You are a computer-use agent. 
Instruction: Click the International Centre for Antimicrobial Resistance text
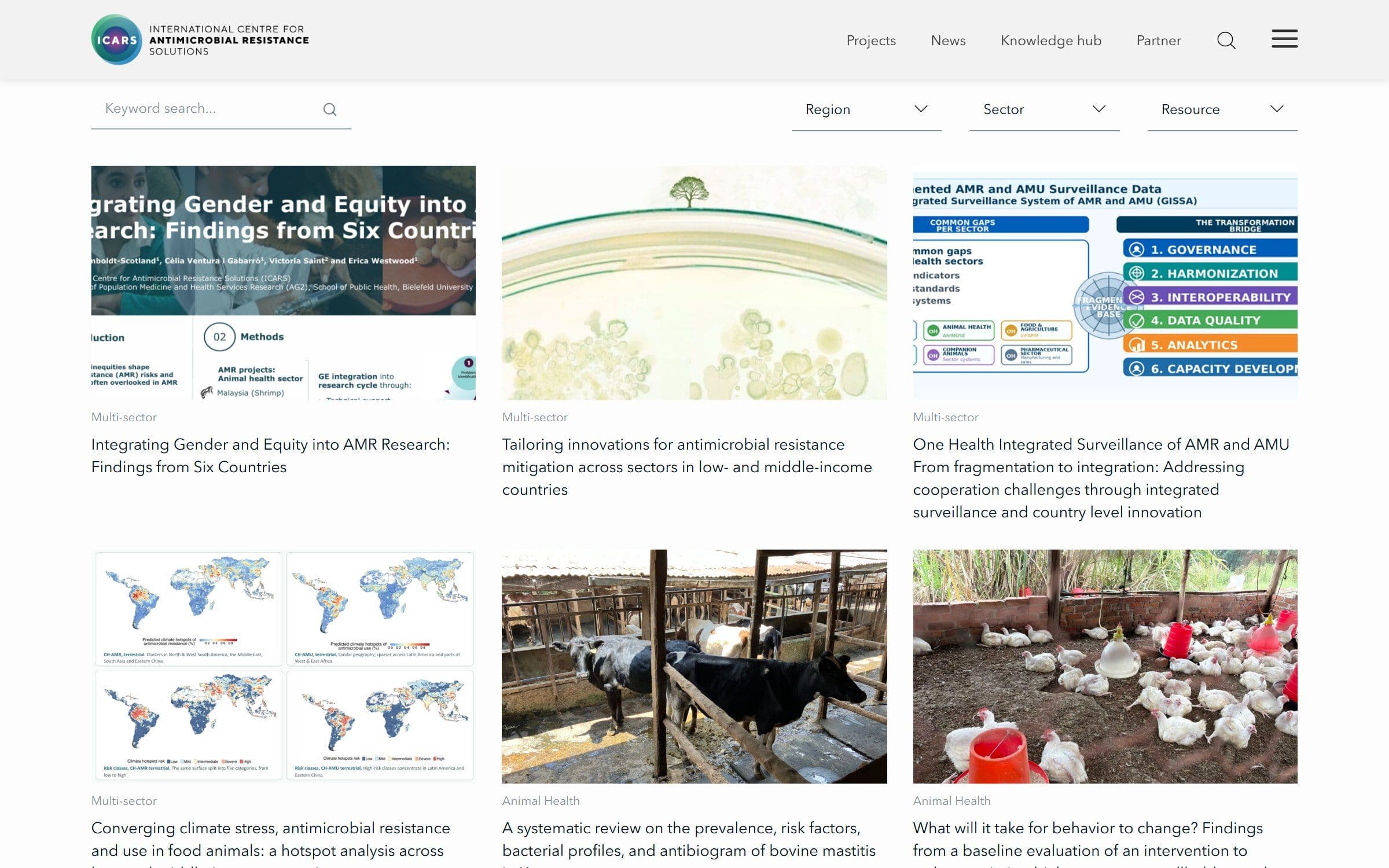pyautogui.click(x=229, y=40)
